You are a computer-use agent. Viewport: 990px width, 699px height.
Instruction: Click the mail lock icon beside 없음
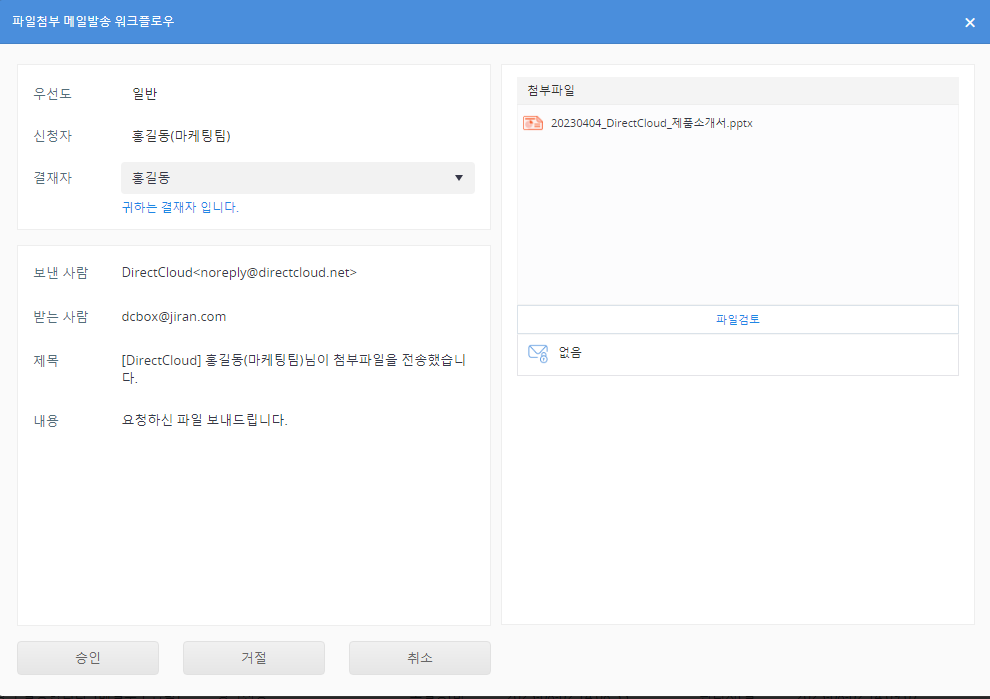[x=538, y=353]
